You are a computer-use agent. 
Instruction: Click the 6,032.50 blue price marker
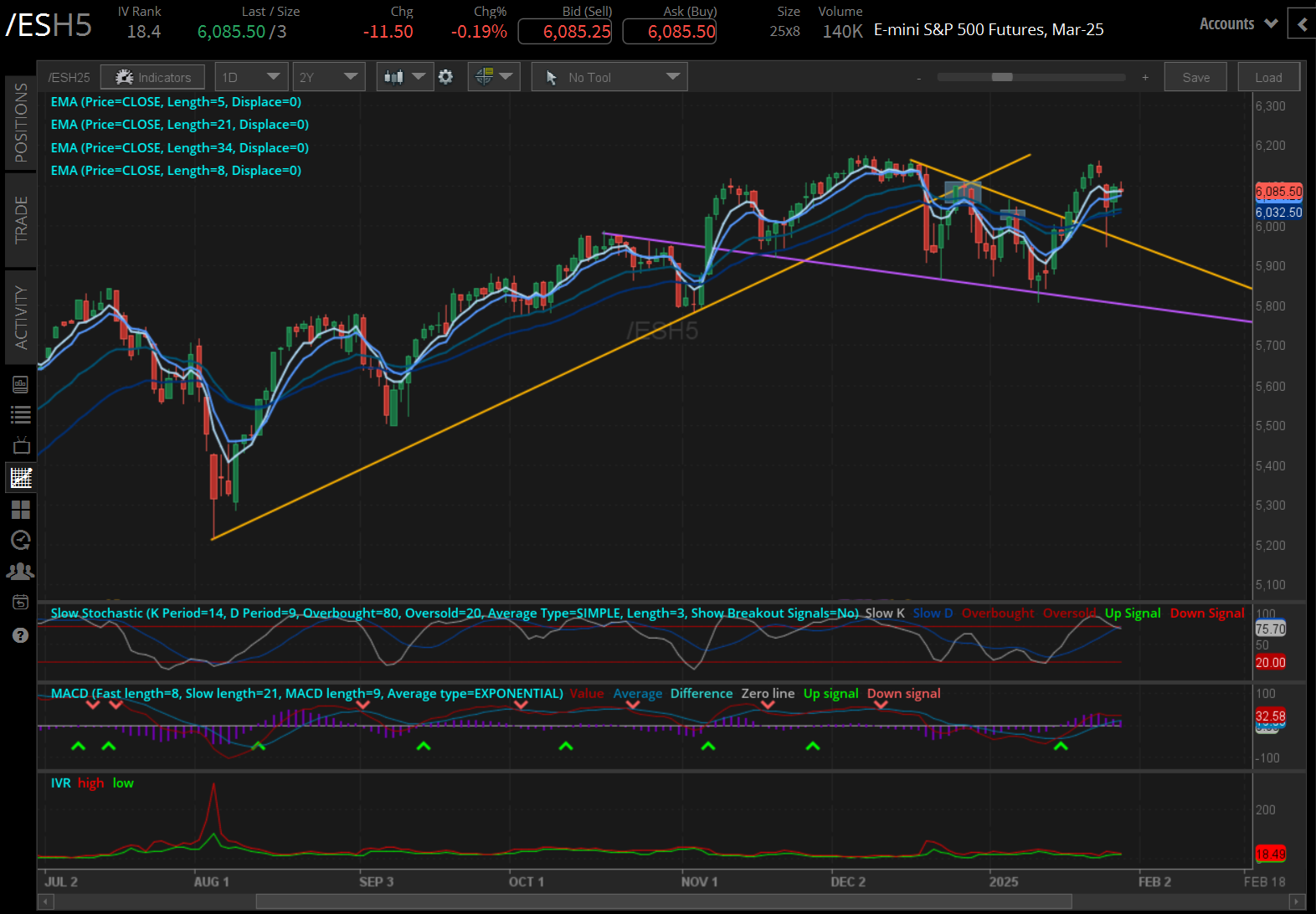pyautogui.click(x=1278, y=213)
